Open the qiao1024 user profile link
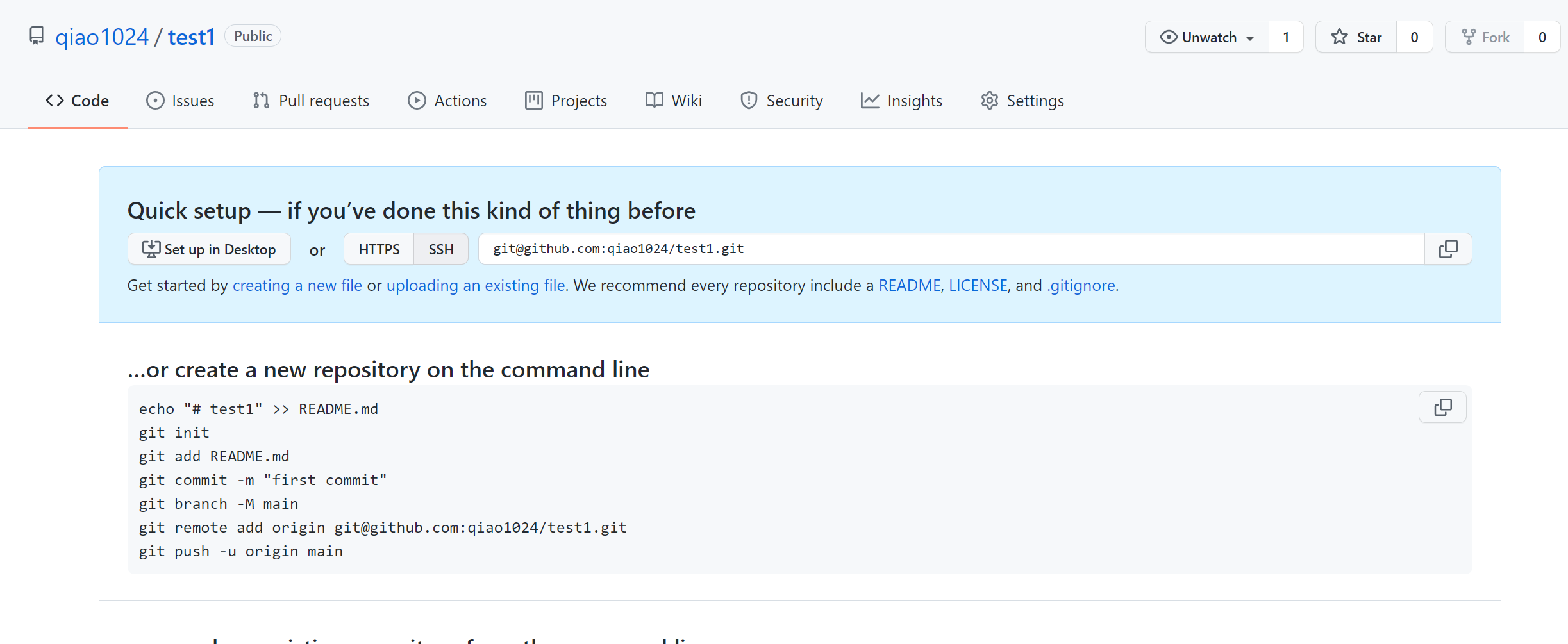This screenshot has width=1568, height=644. (102, 37)
